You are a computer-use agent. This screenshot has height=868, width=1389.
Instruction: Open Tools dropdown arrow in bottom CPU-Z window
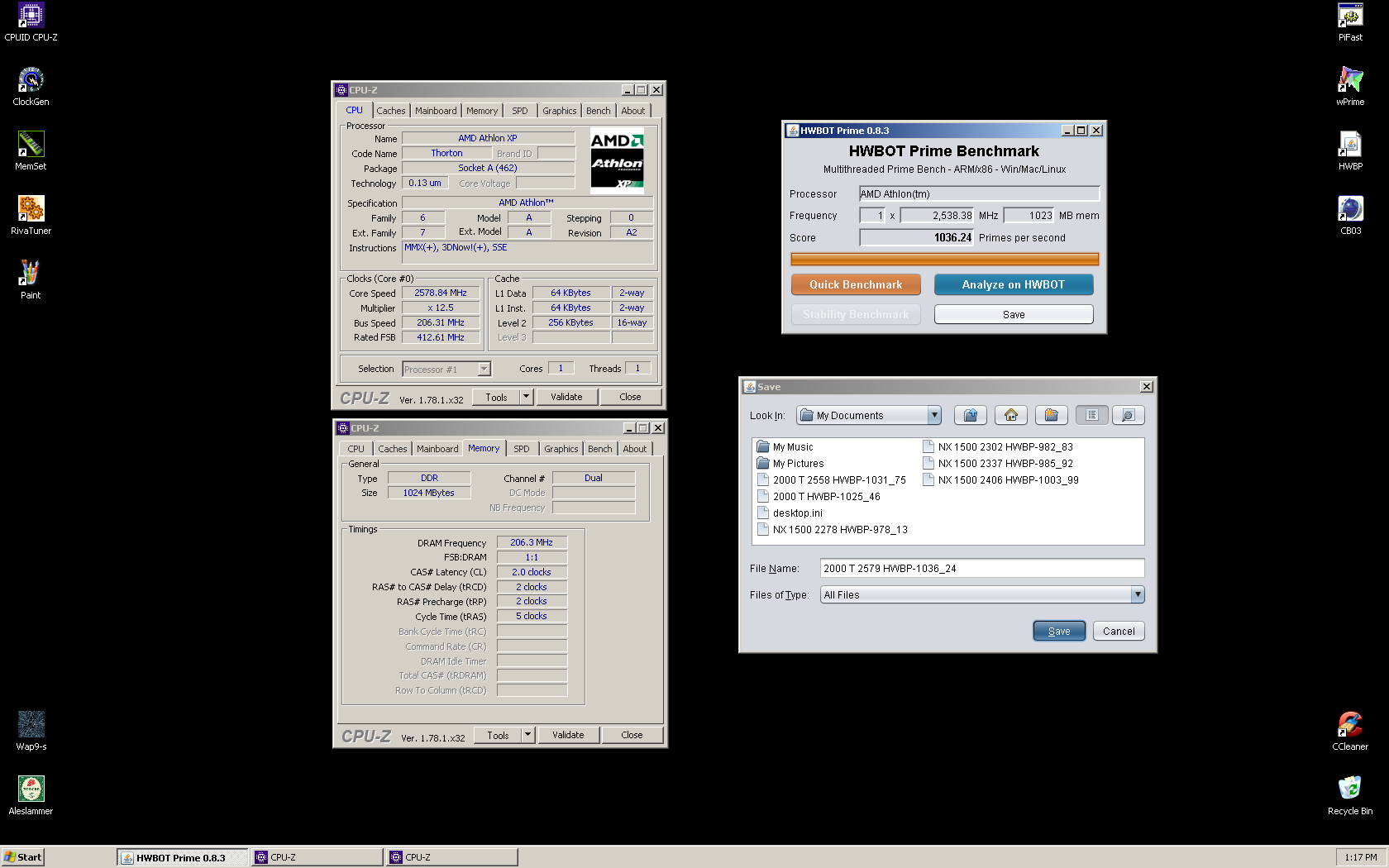point(527,735)
